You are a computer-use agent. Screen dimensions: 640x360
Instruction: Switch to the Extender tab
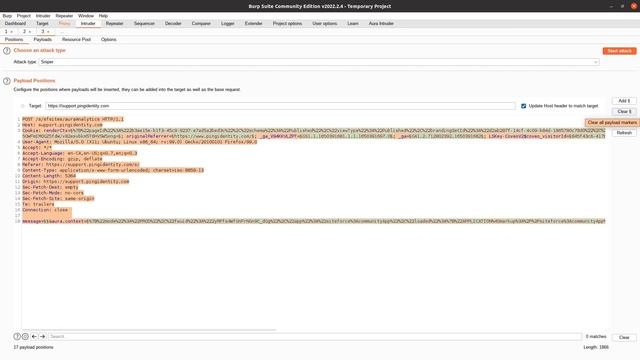pos(253,24)
